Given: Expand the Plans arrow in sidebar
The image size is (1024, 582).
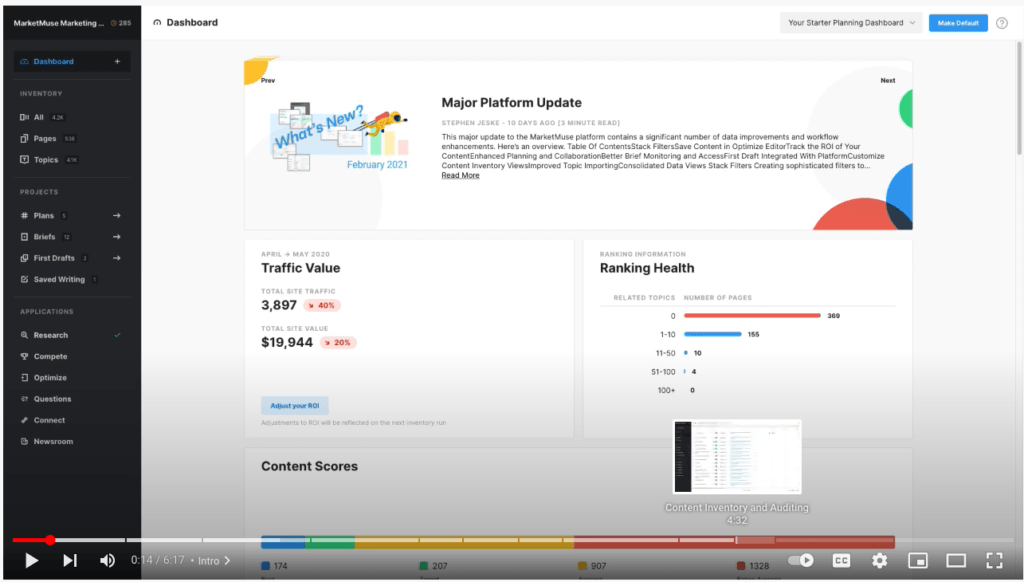Looking at the screenshot, I should tap(116, 215).
